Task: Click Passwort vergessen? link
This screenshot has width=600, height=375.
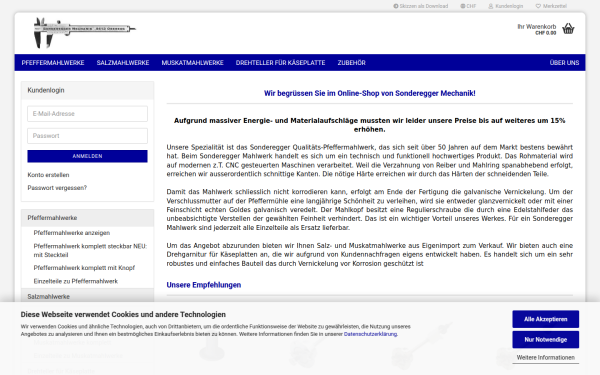Action: pos(57,188)
